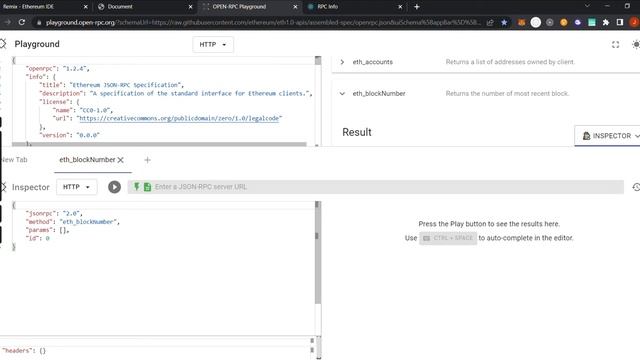
Task: Click the Inspector logo icon
Action: (3, 187)
